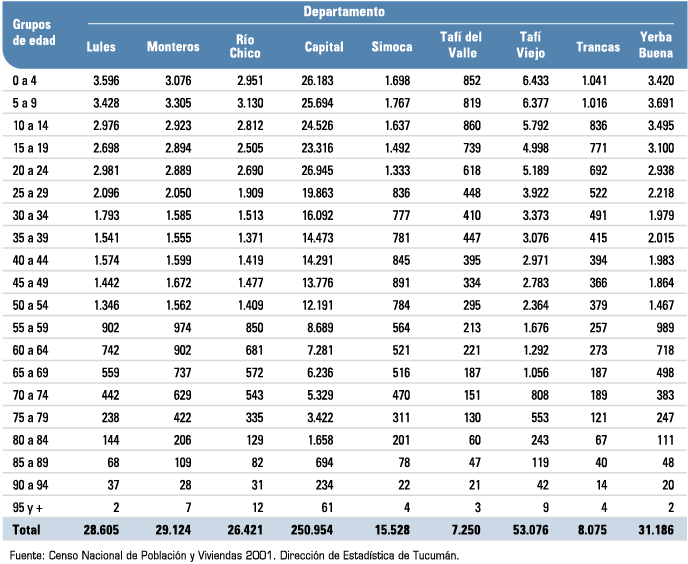688x564 pixels.
Task: Select the Simoca value 1.767
Action: coord(398,103)
